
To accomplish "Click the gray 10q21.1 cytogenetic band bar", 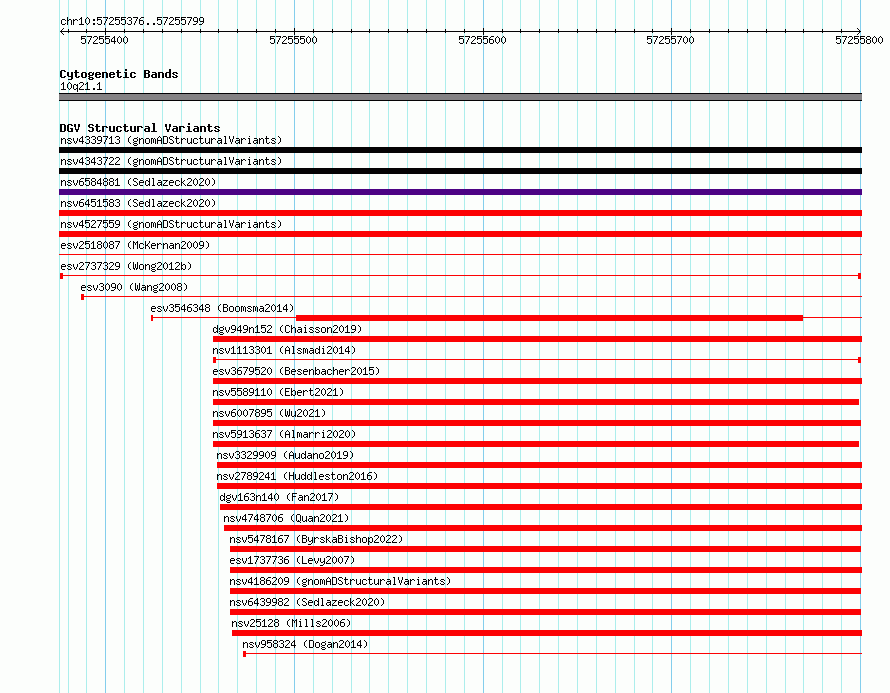I will click(x=460, y=97).
